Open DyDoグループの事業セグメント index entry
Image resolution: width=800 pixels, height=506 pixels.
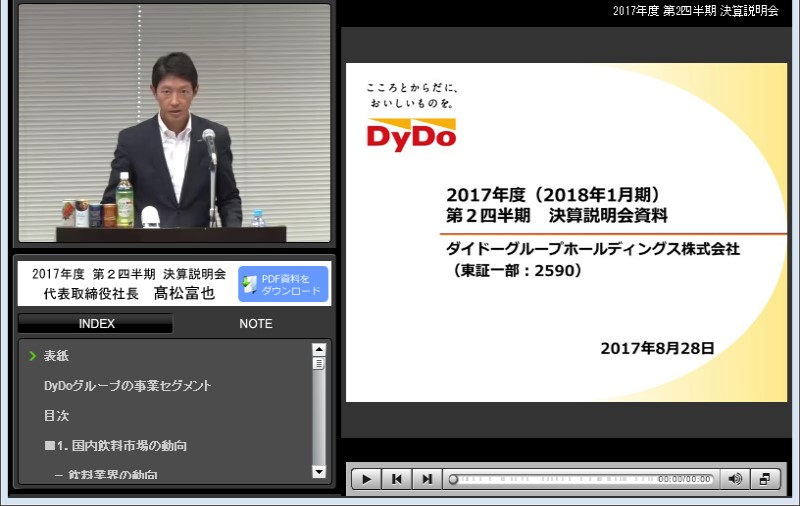click(128, 386)
